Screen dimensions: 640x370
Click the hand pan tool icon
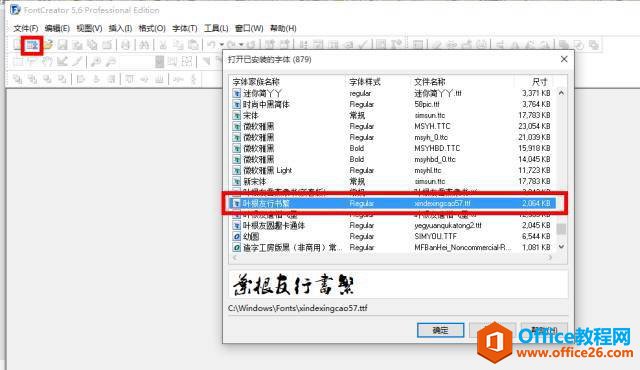pyautogui.click(x=47, y=62)
